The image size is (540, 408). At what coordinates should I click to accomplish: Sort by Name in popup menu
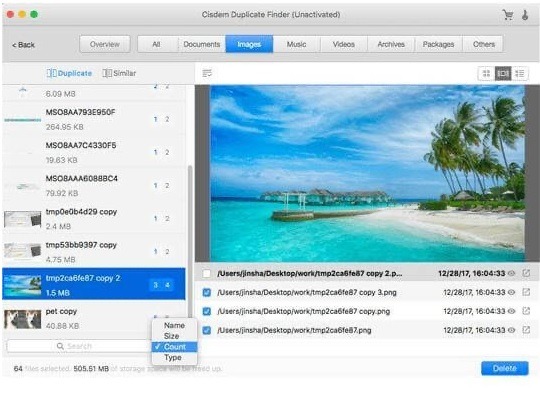[174, 325]
